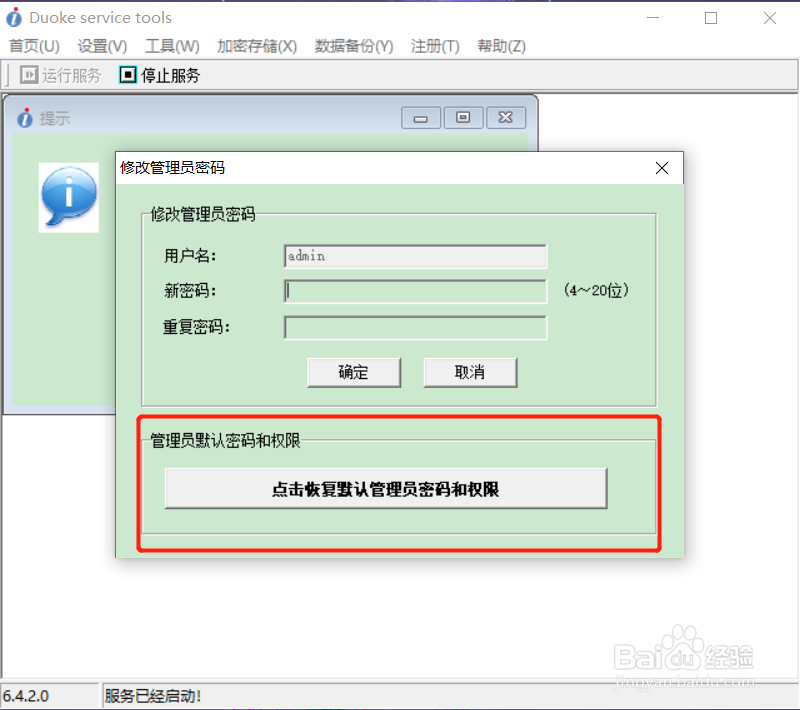Screen dimensions: 800x710
Task: Maximize the Duoke service tools window
Action: tap(711, 18)
